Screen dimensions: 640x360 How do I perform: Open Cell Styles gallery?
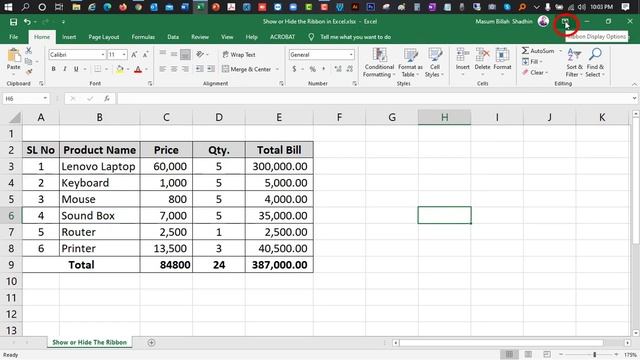point(434,62)
